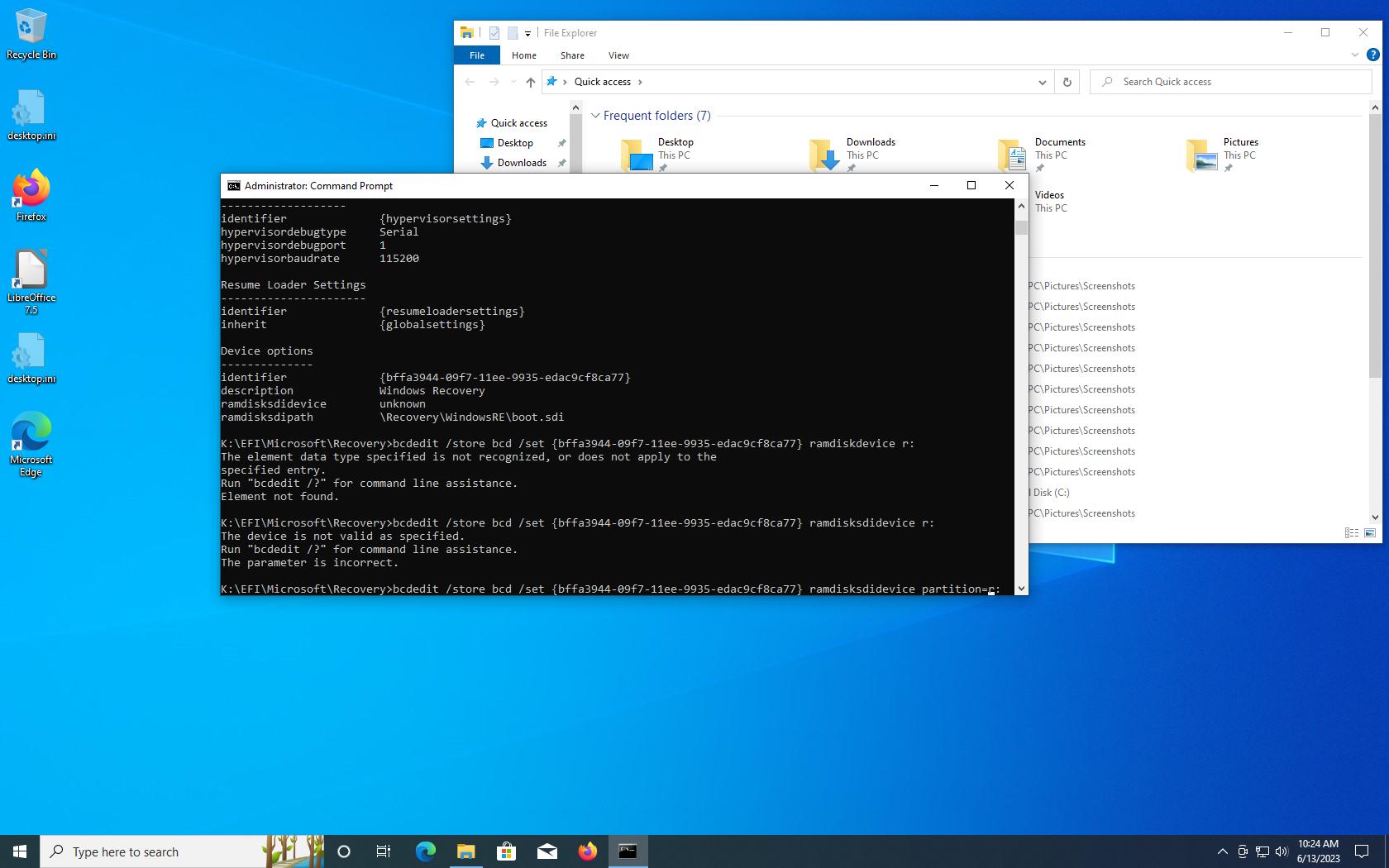Select Downloads in the navigation pane

521,163
